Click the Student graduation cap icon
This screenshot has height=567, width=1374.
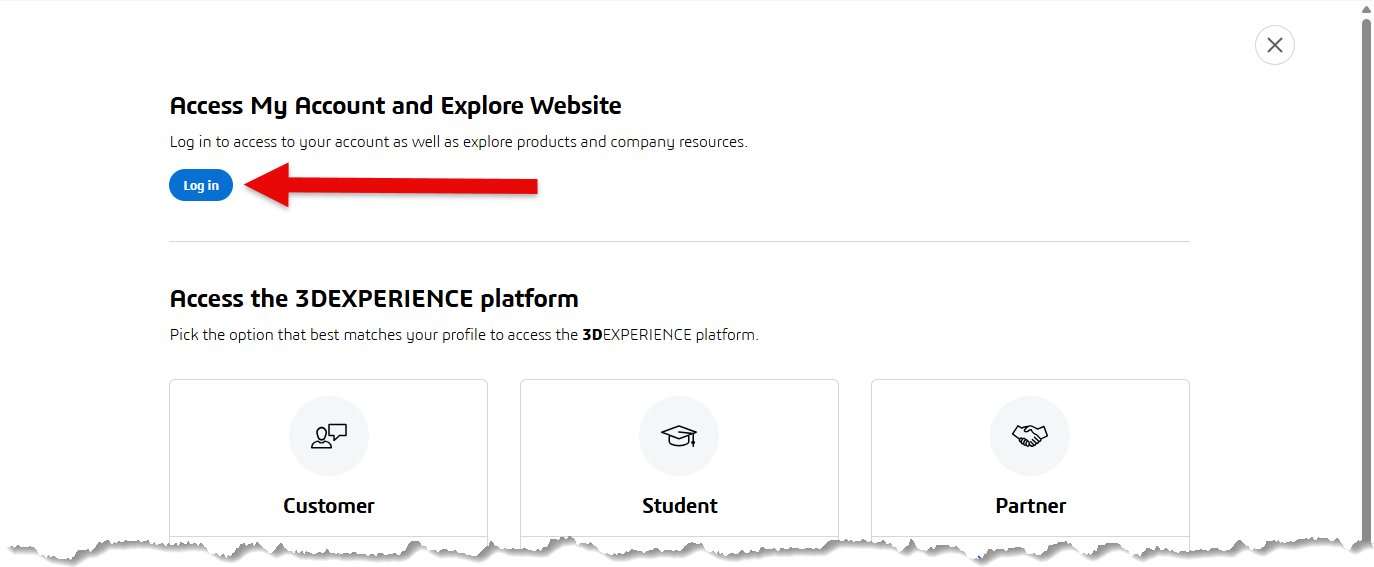(x=679, y=436)
